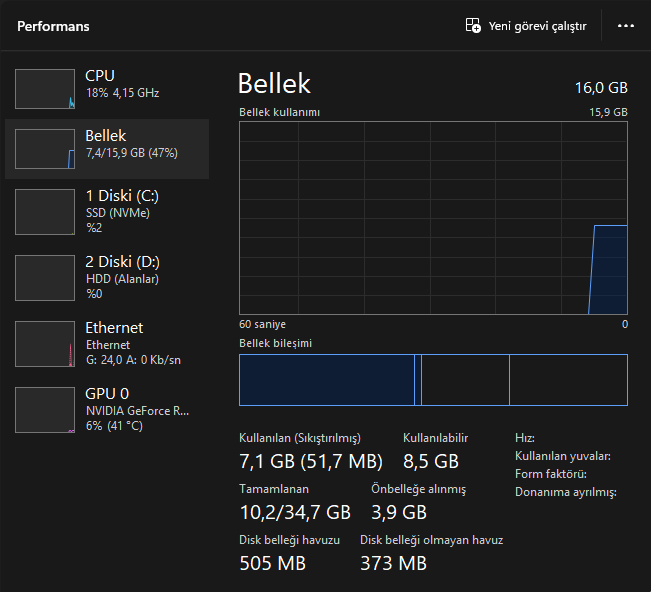
Task: Select the Ethernet activity graph thumbnail
Action: 45,343
